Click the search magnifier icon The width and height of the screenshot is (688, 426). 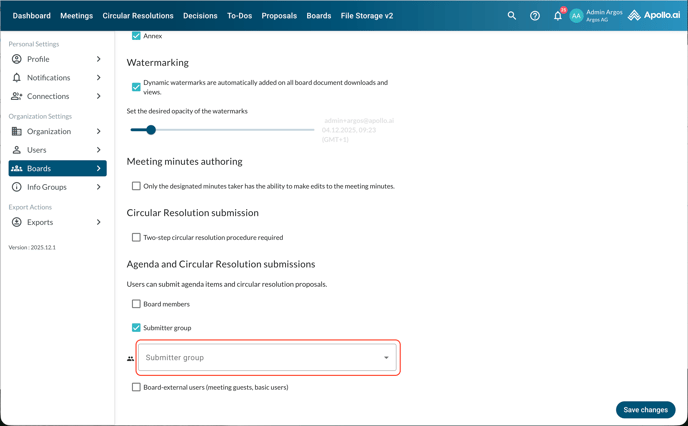[512, 16]
